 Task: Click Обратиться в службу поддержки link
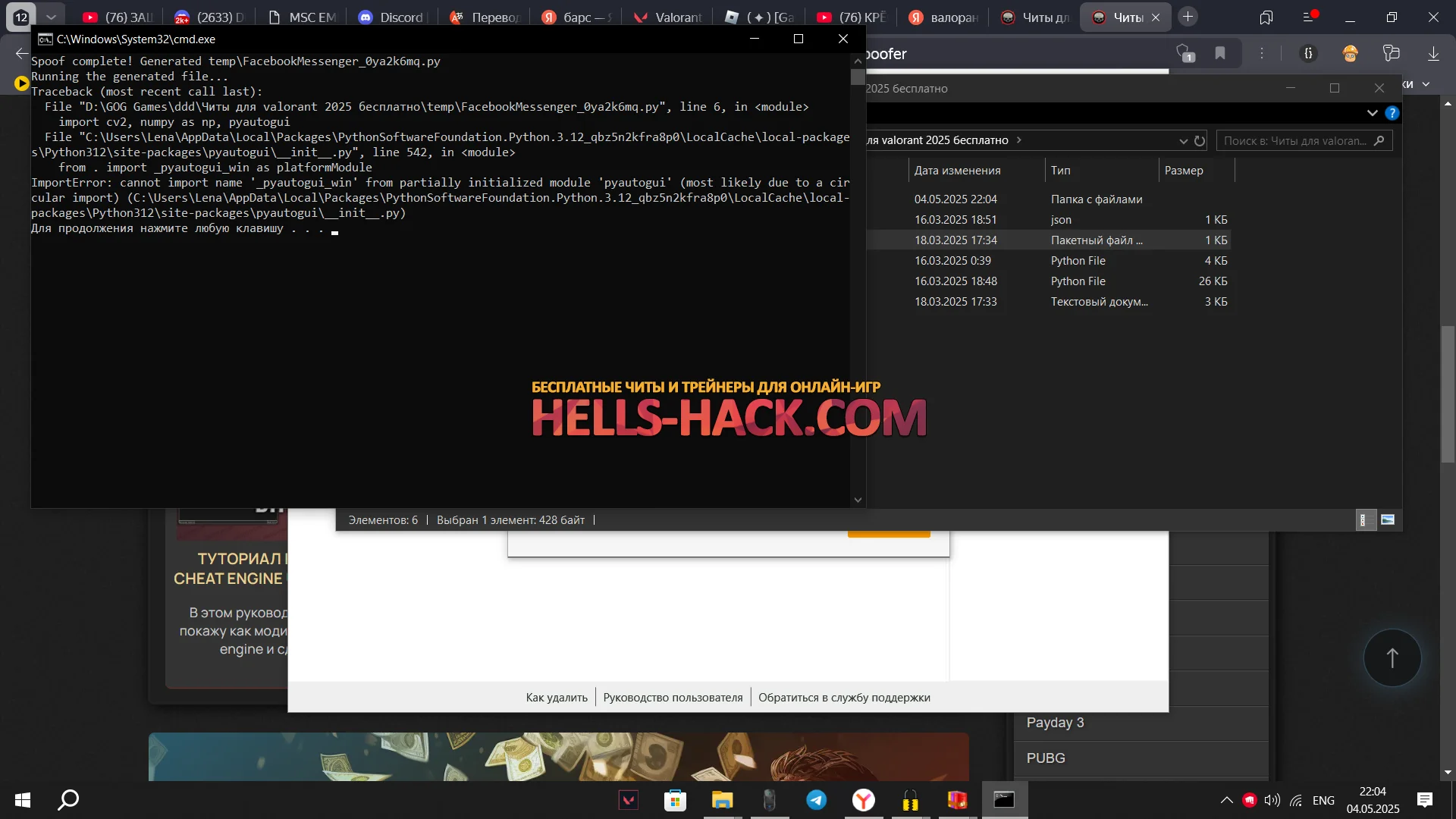844,698
